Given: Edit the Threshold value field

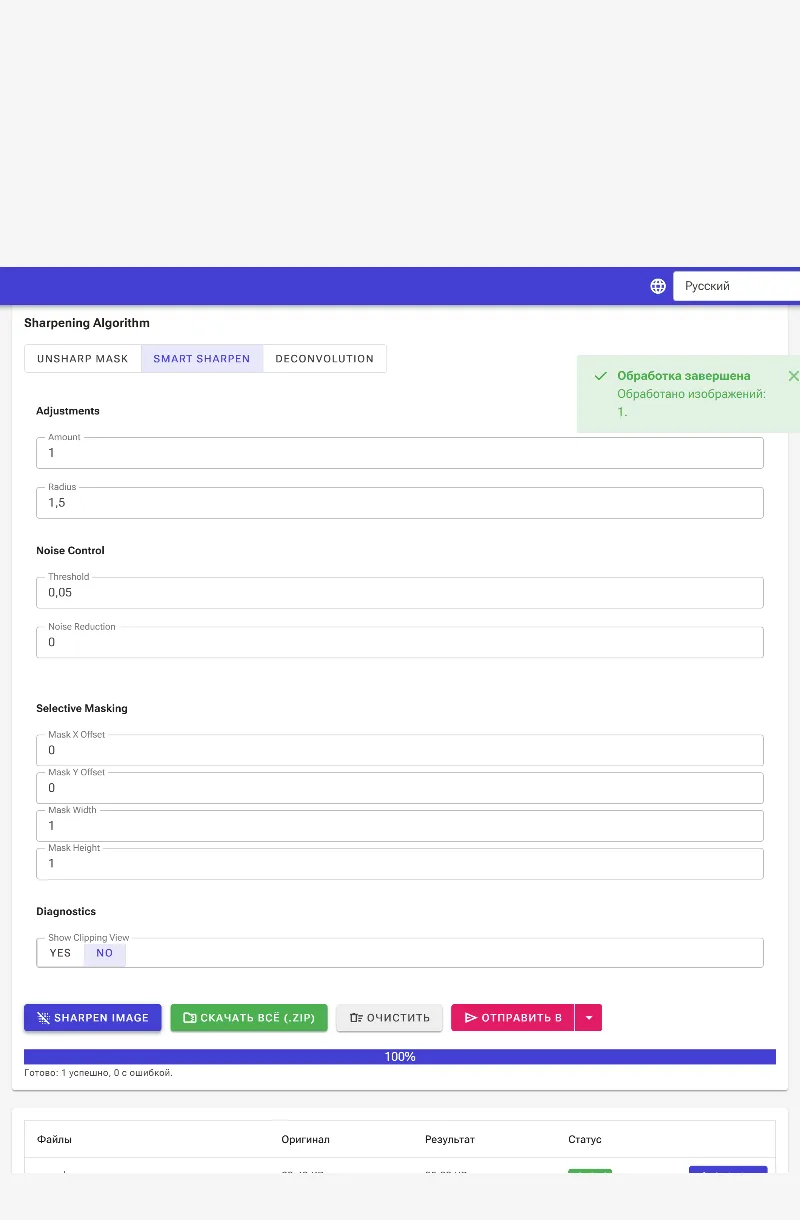Looking at the screenshot, I should (400, 592).
